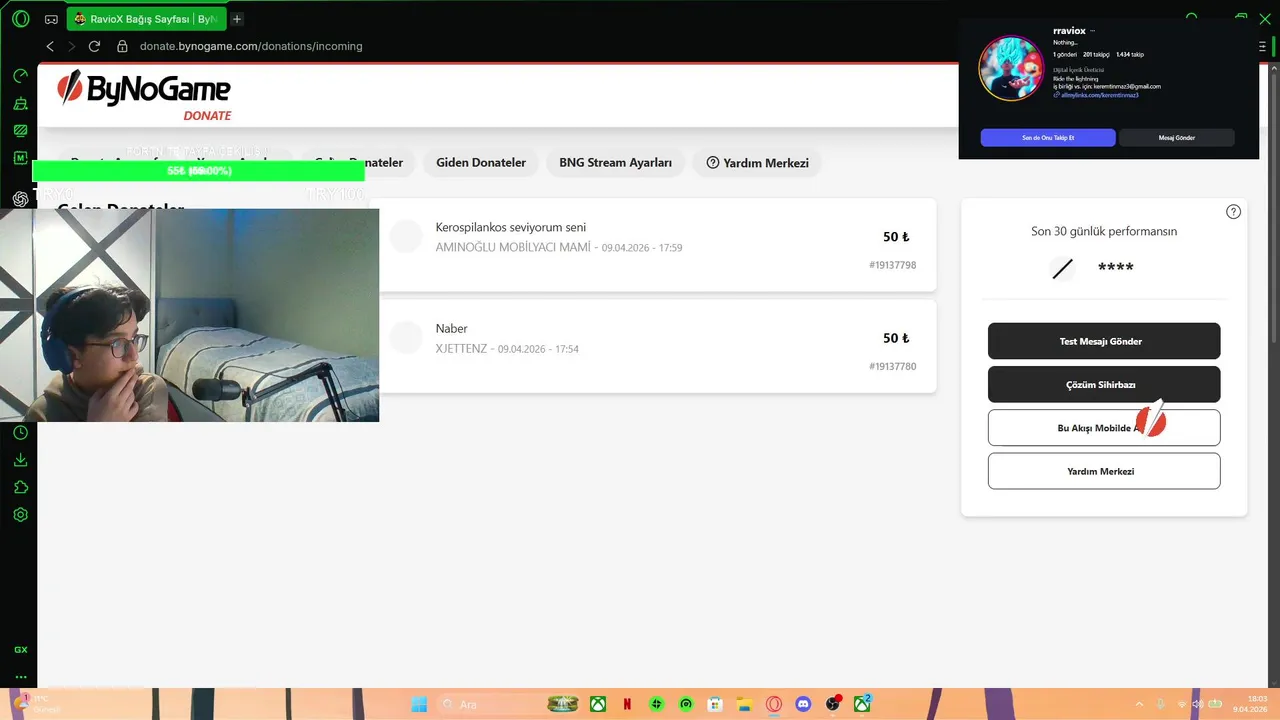The width and height of the screenshot is (1280, 720).
Task: Open Downloads in the sidebar
Action: [x=20, y=460]
